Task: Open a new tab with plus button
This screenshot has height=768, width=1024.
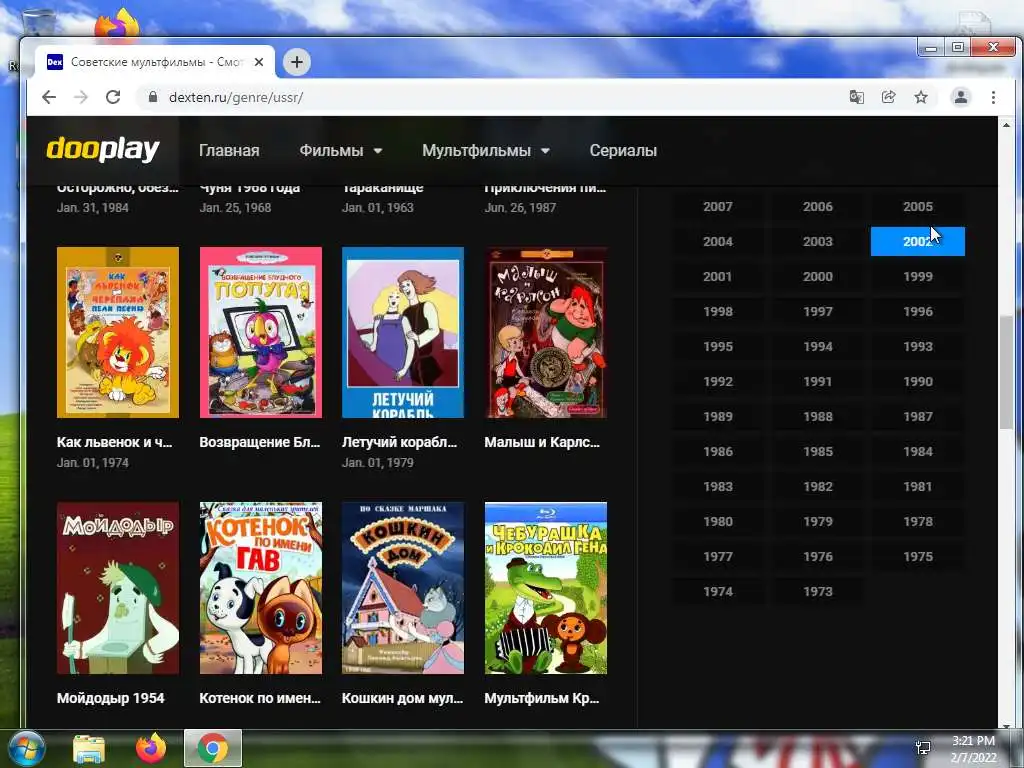Action: (x=296, y=62)
